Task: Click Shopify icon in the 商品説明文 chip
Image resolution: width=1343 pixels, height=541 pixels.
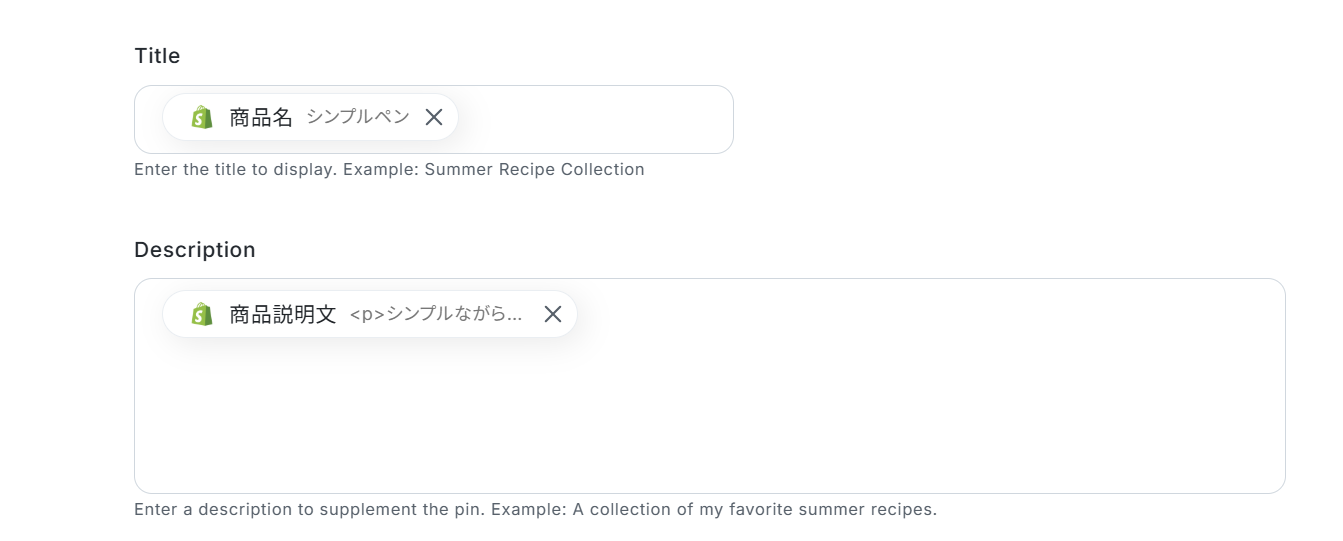Action: tap(202, 315)
